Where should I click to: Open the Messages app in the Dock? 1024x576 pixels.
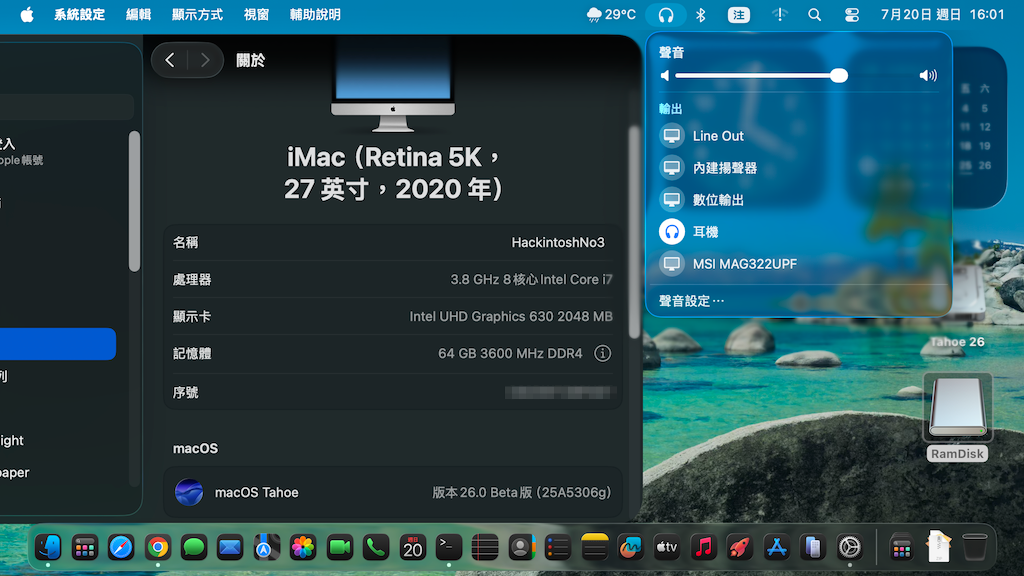click(194, 547)
